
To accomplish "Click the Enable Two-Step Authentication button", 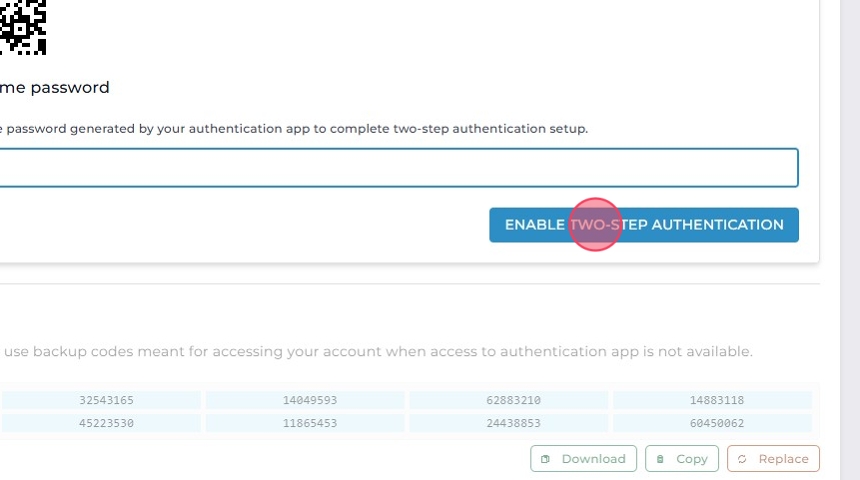I will pos(643,225).
